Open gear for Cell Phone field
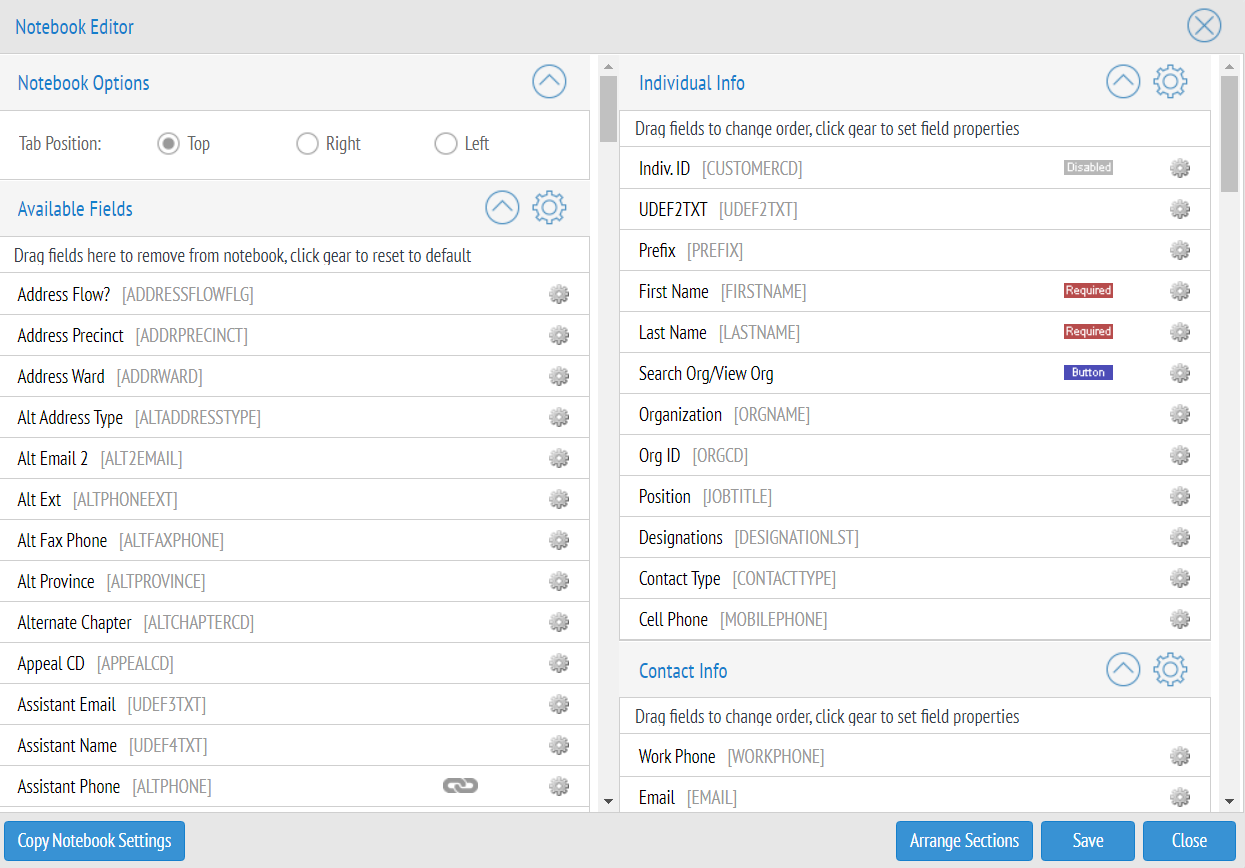The width and height of the screenshot is (1245, 868). pyautogui.click(x=1180, y=619)
